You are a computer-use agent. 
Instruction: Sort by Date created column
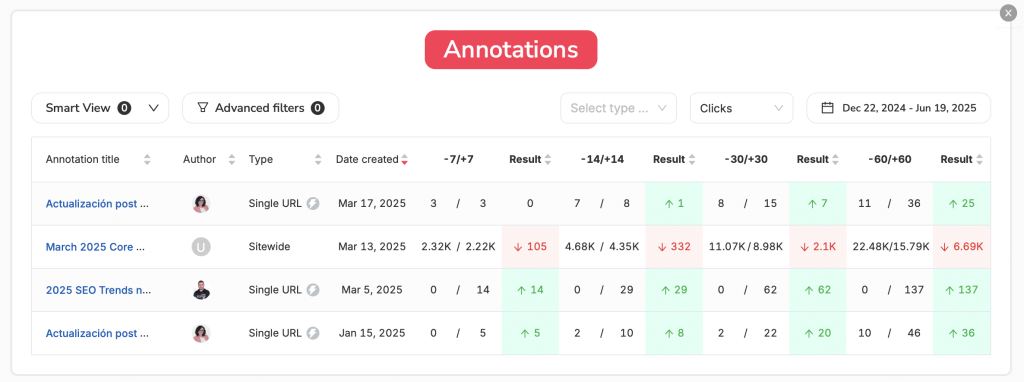click(x=405, y=159)
